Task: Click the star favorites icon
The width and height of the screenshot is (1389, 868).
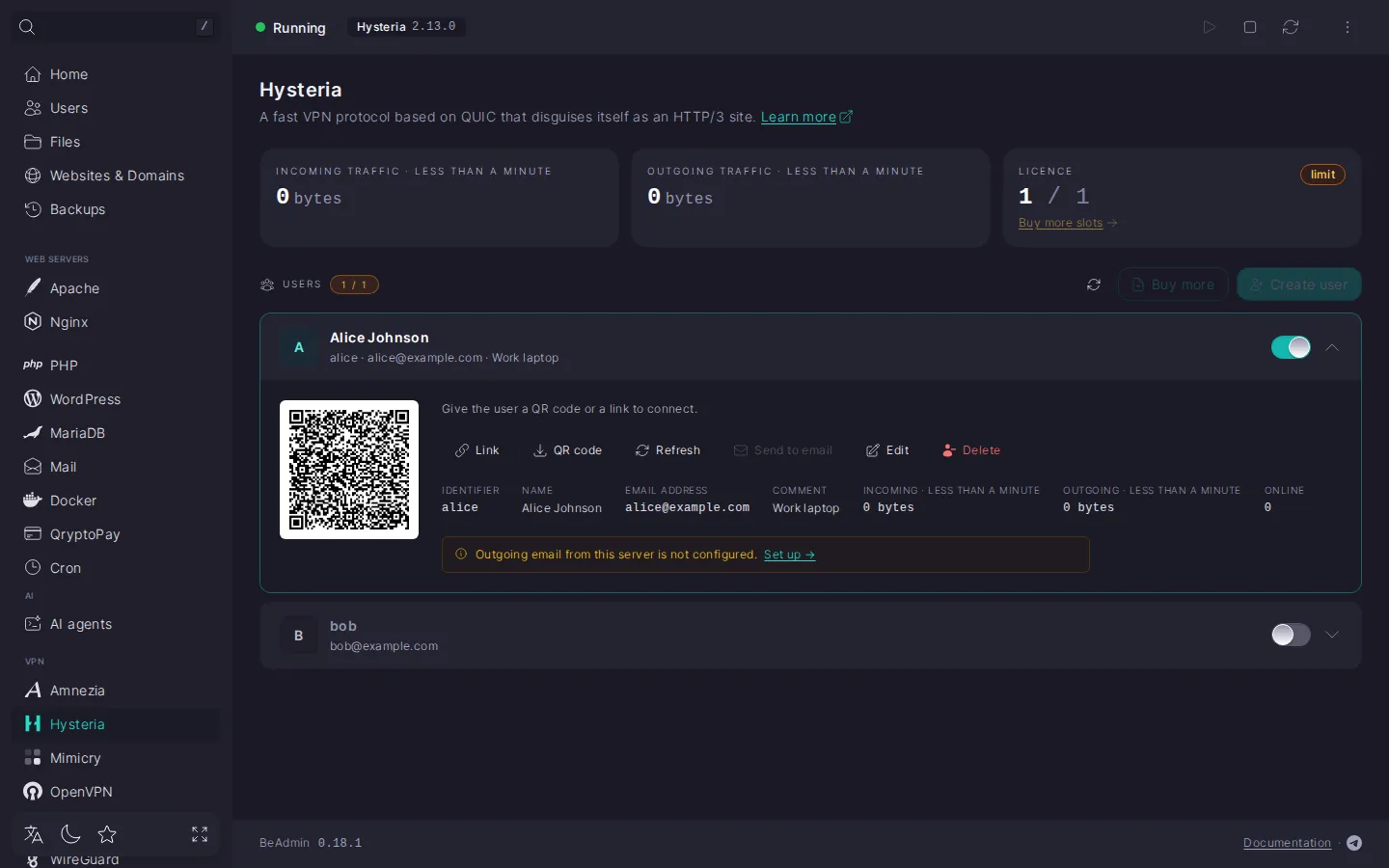Action: (107, 834)
